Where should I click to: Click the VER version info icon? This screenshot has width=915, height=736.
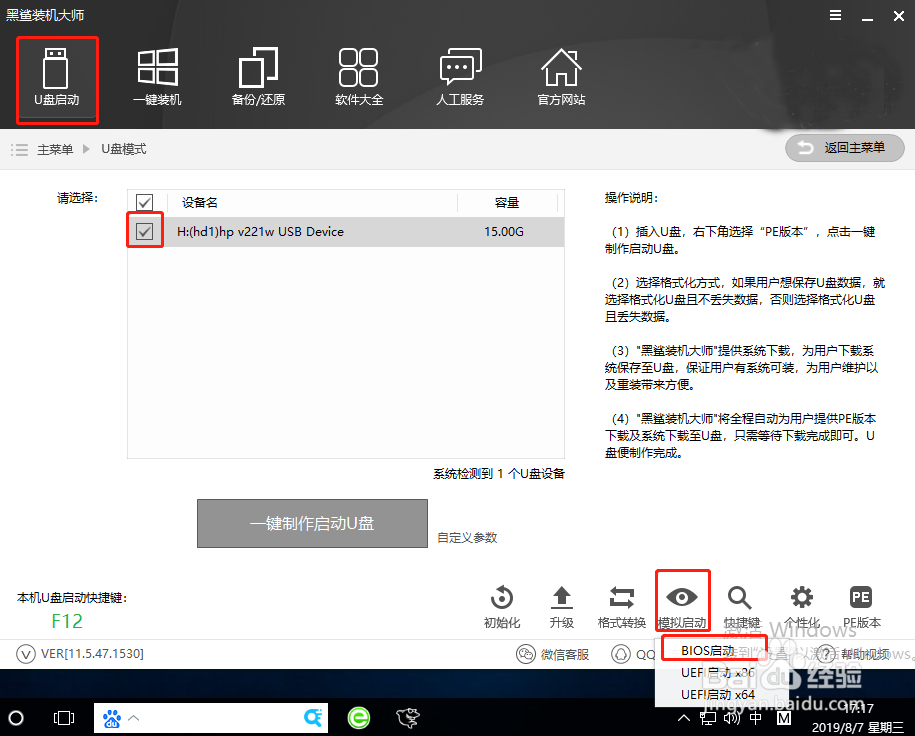point(26,654)
